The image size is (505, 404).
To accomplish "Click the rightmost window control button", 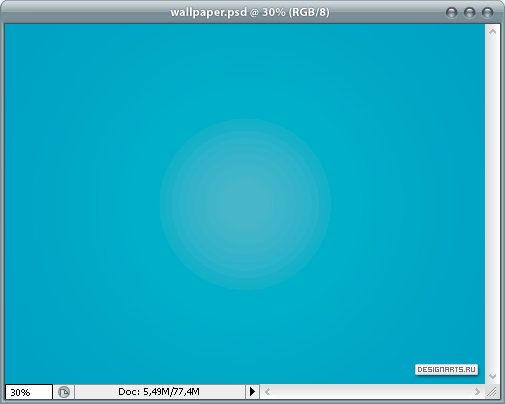I will click(488, 13).
